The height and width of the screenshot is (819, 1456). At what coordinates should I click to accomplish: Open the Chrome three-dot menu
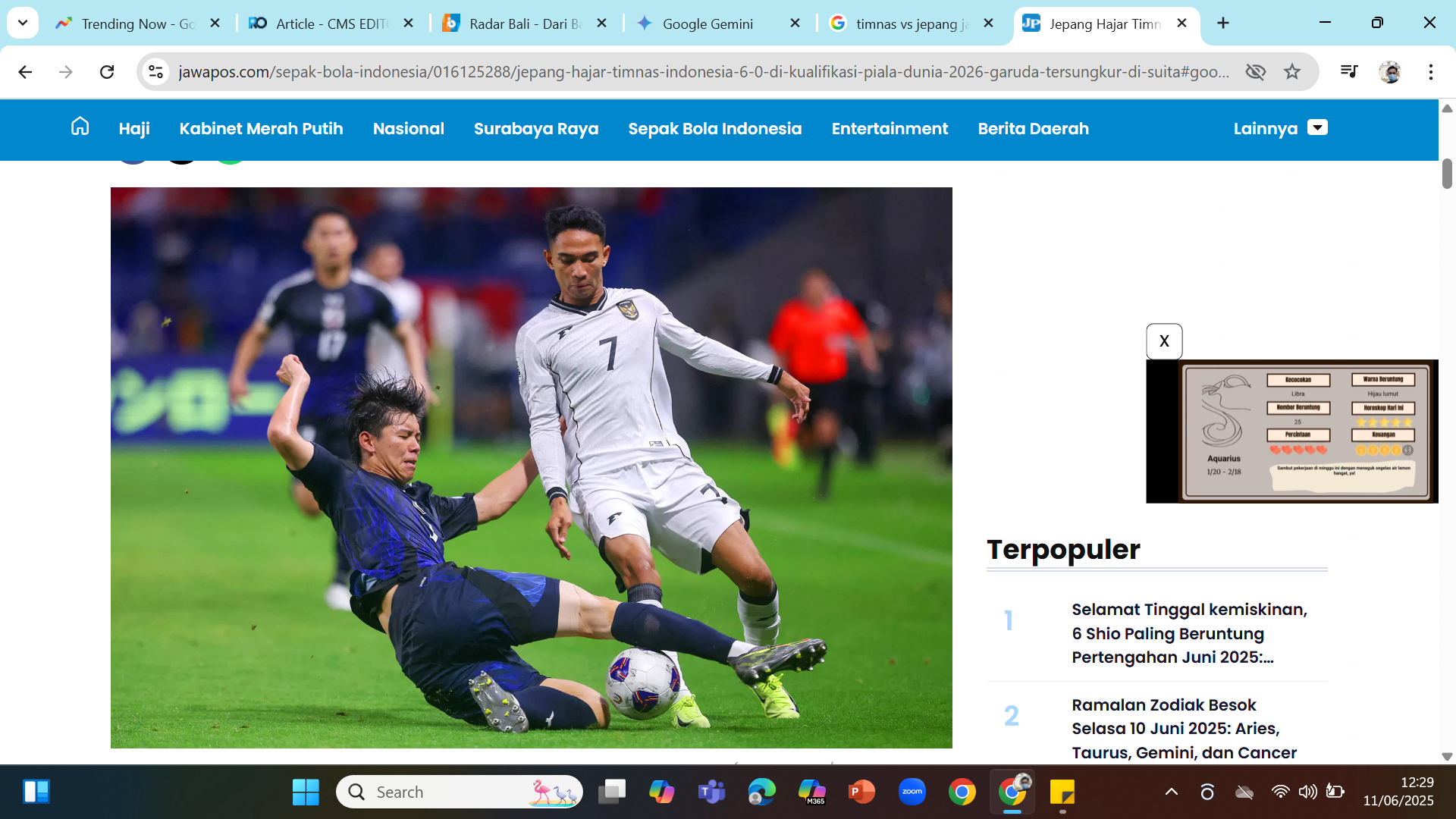click(1431, 72)
